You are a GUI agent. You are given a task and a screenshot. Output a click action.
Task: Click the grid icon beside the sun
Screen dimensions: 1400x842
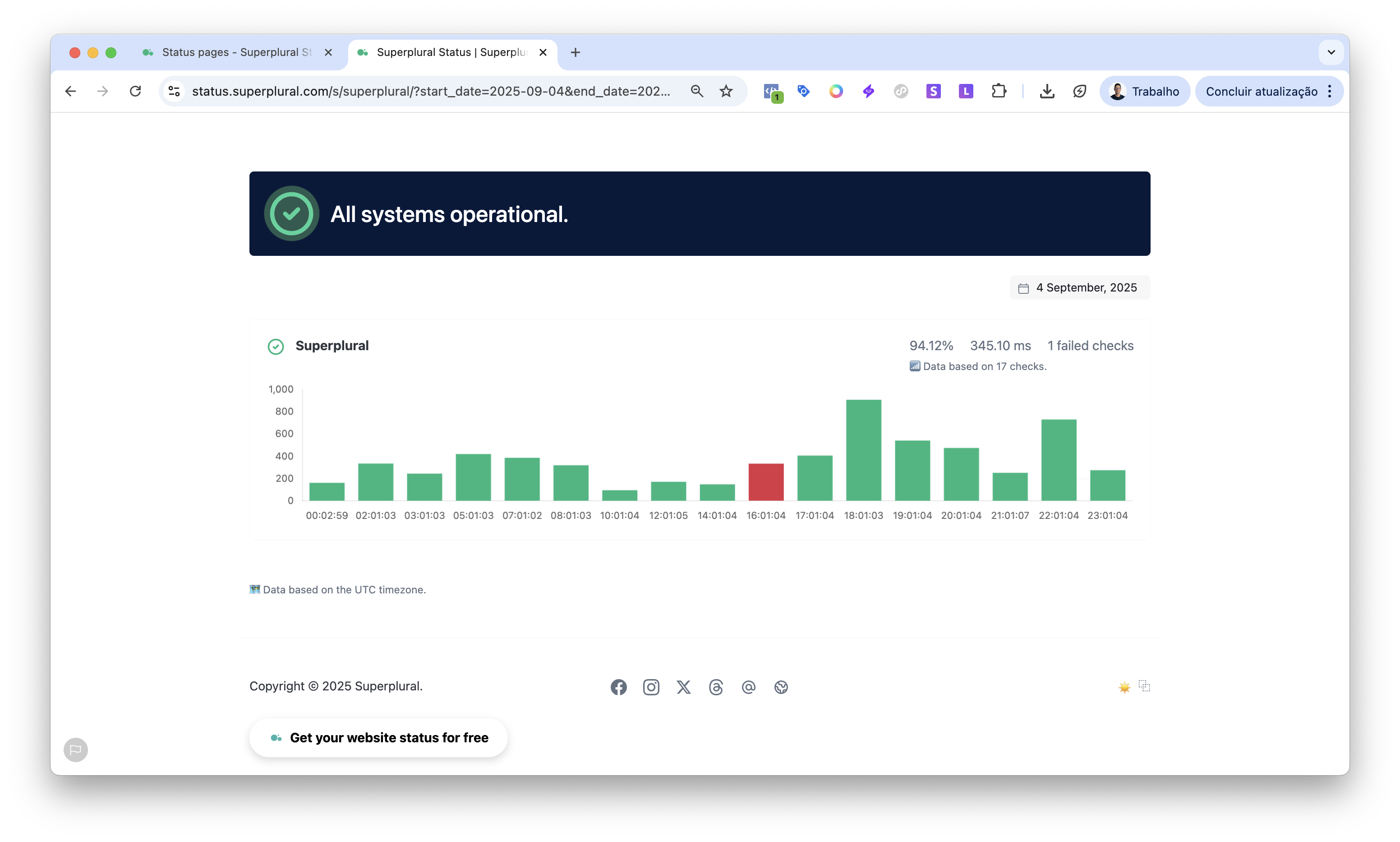point(1144,685)
